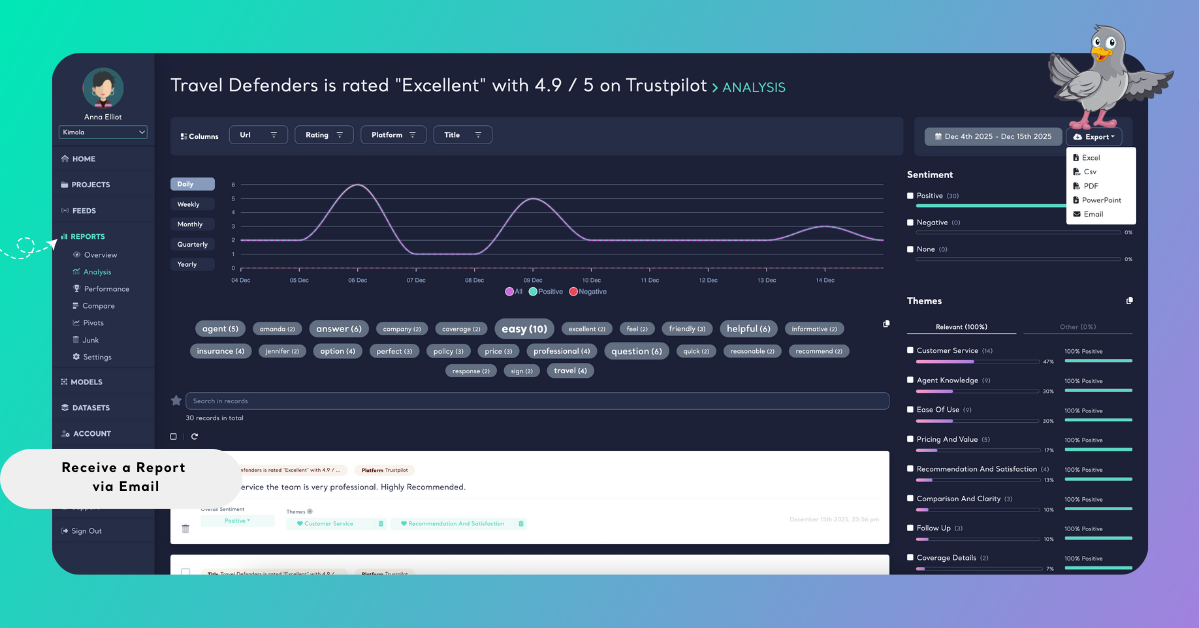
Task: Open the Pivots report page
Action: [x=87, y=323]
